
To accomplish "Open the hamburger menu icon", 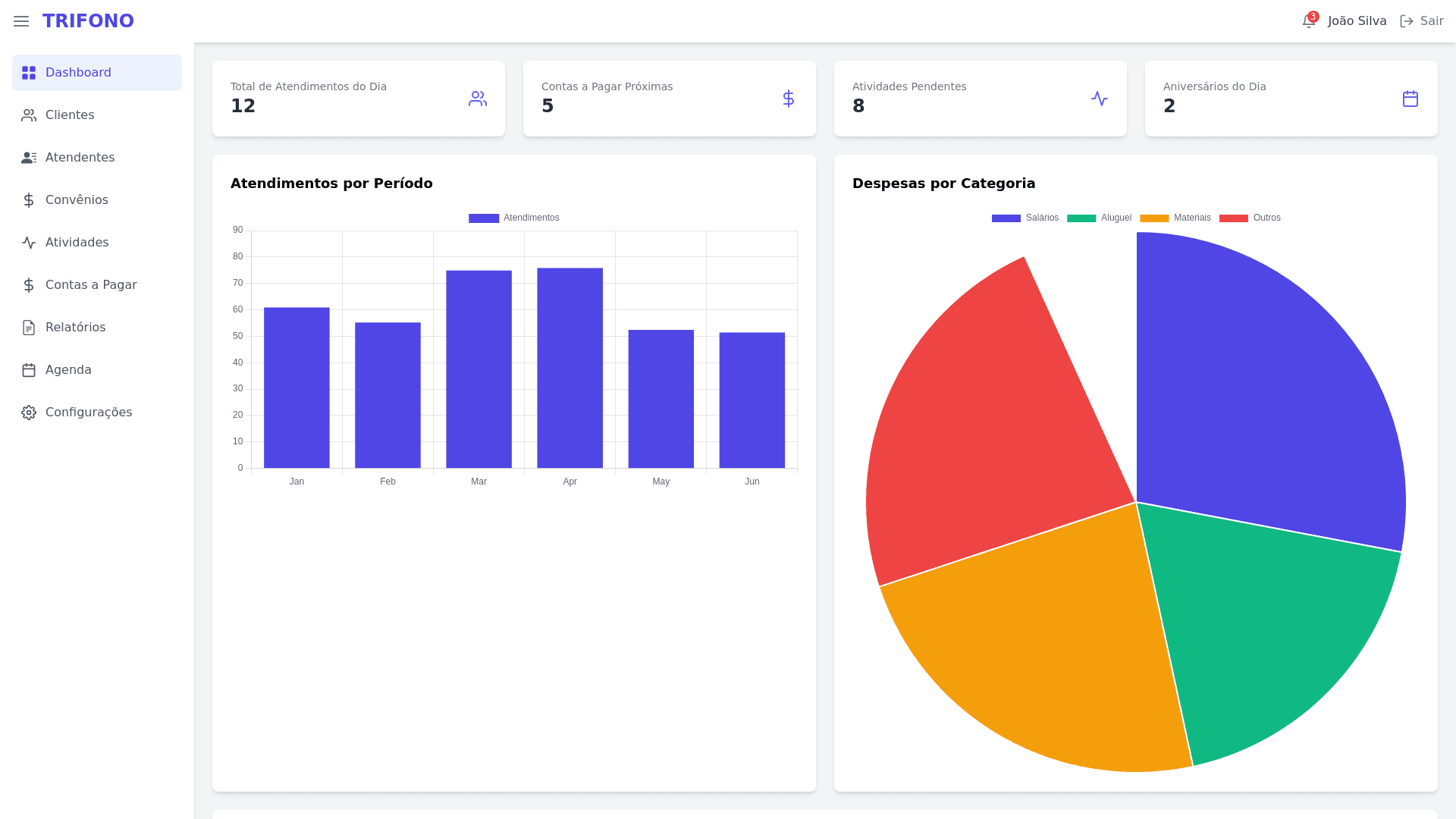I will 21,21.
